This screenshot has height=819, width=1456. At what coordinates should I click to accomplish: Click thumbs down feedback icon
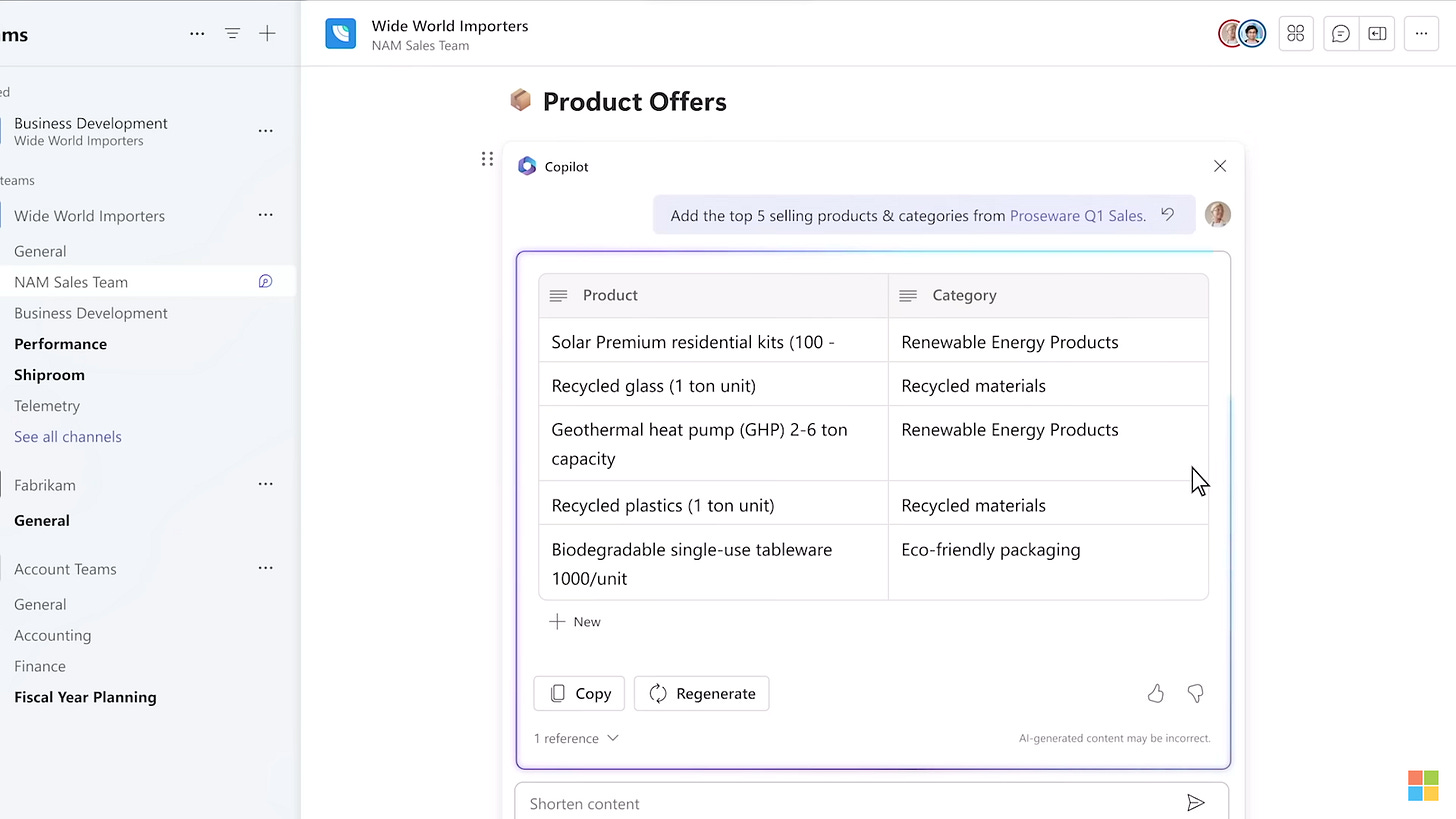(x=1195, y=693)
